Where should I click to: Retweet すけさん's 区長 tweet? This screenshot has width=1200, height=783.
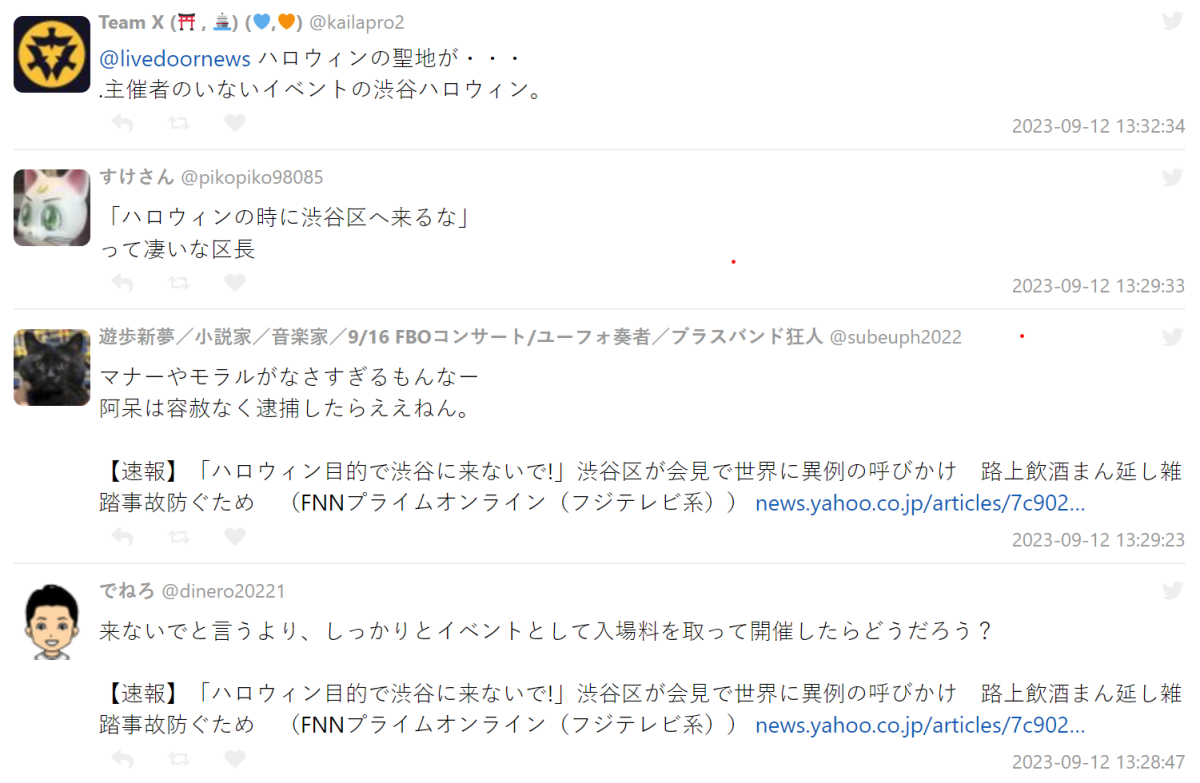pyautogui.click(x=179, y=283)
